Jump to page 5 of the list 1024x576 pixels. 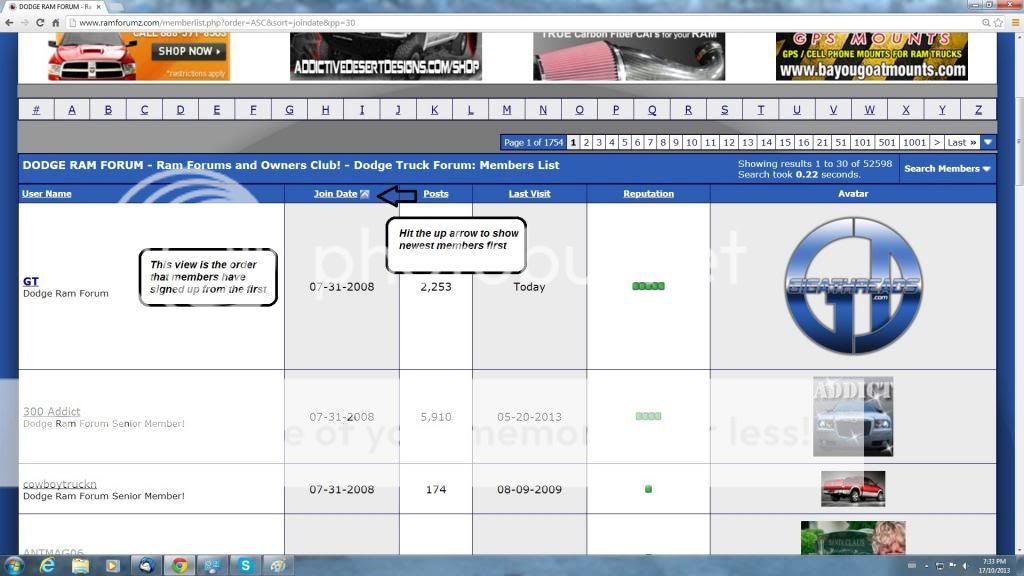tap(625, 142)
